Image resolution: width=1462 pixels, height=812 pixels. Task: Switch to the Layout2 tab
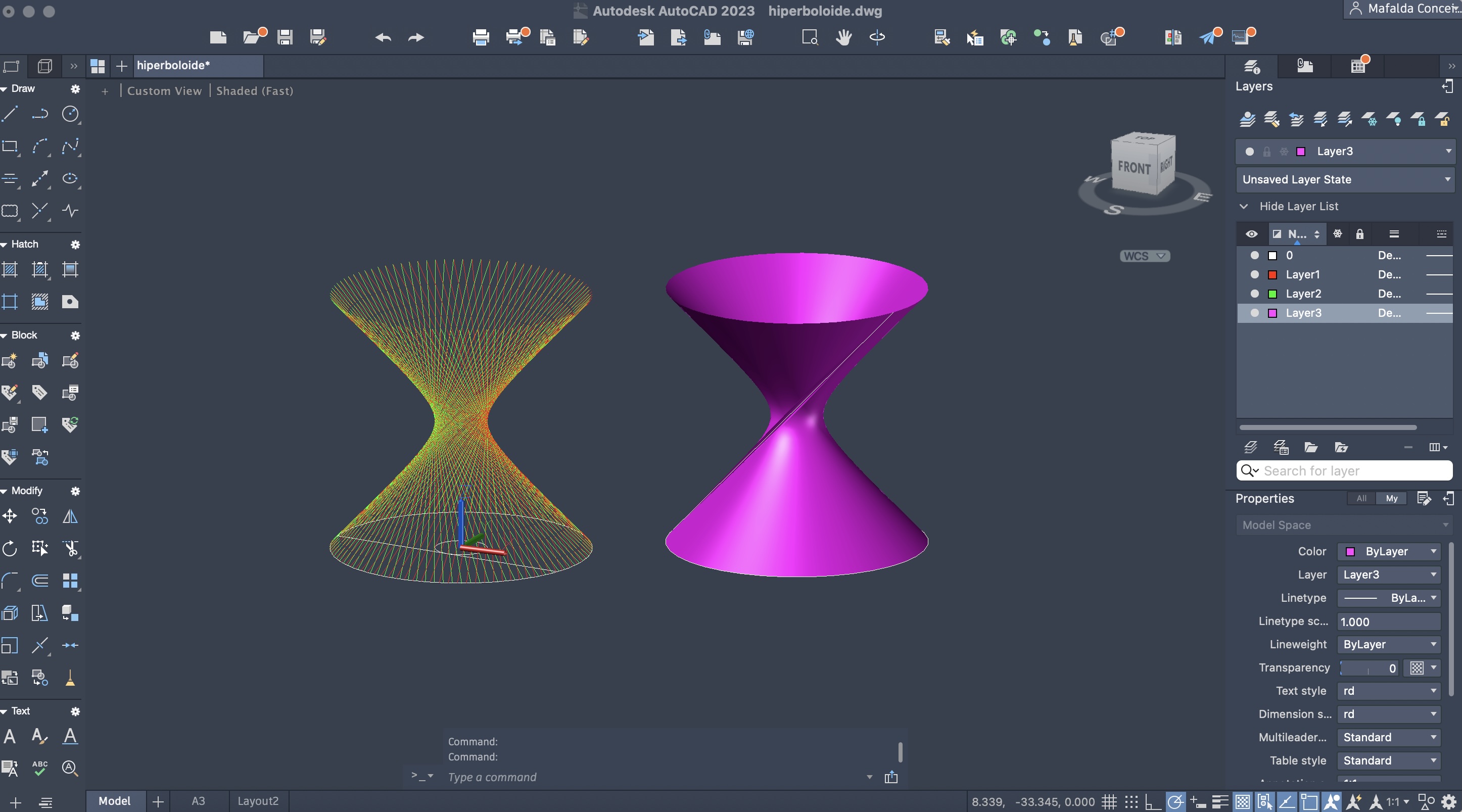(x=258, y=801)
